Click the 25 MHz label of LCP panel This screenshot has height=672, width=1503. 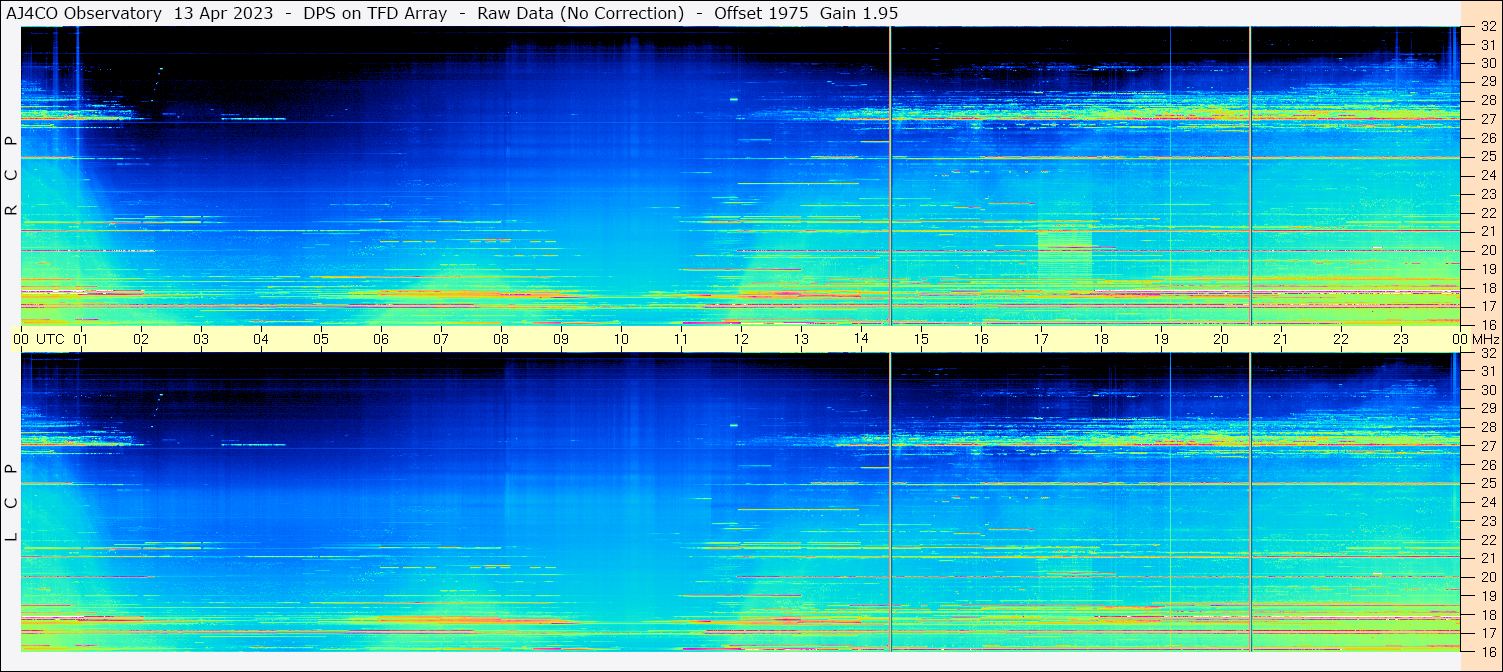pos(1488,484)
